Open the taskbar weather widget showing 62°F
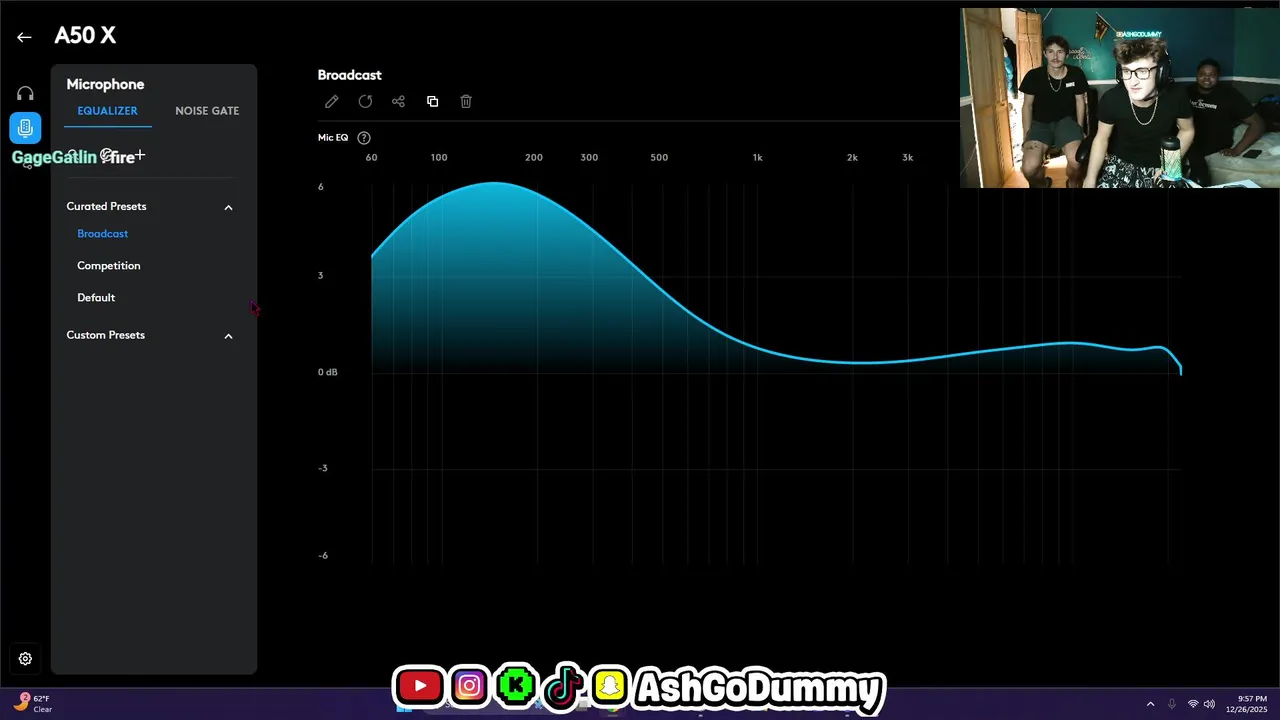Image resolution: width=1280 pixels, height=720 pixels. 33,704
